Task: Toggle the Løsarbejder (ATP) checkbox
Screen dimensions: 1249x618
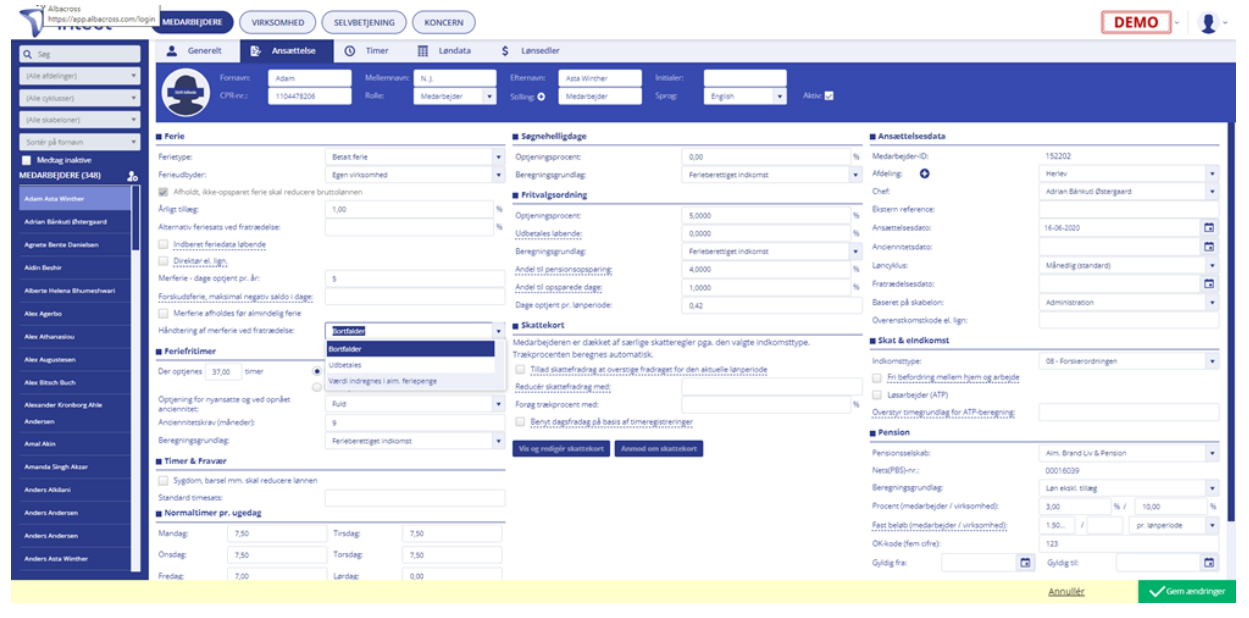Action: click(x=877, y=394)
